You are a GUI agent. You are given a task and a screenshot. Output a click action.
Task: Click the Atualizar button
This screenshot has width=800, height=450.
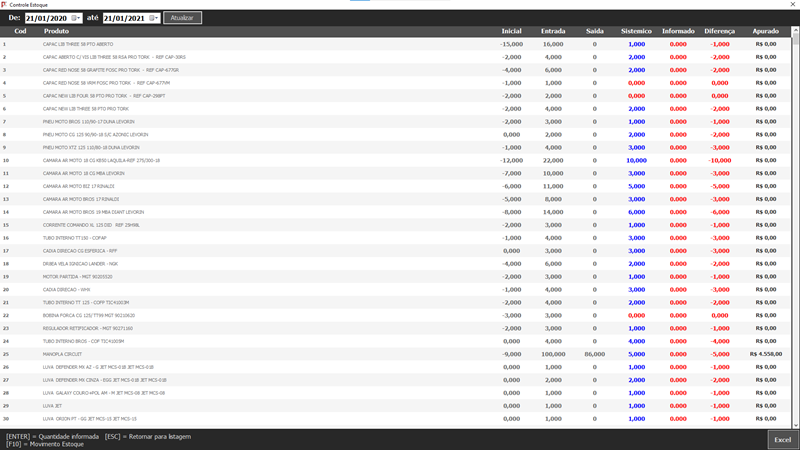click(182, 18)
